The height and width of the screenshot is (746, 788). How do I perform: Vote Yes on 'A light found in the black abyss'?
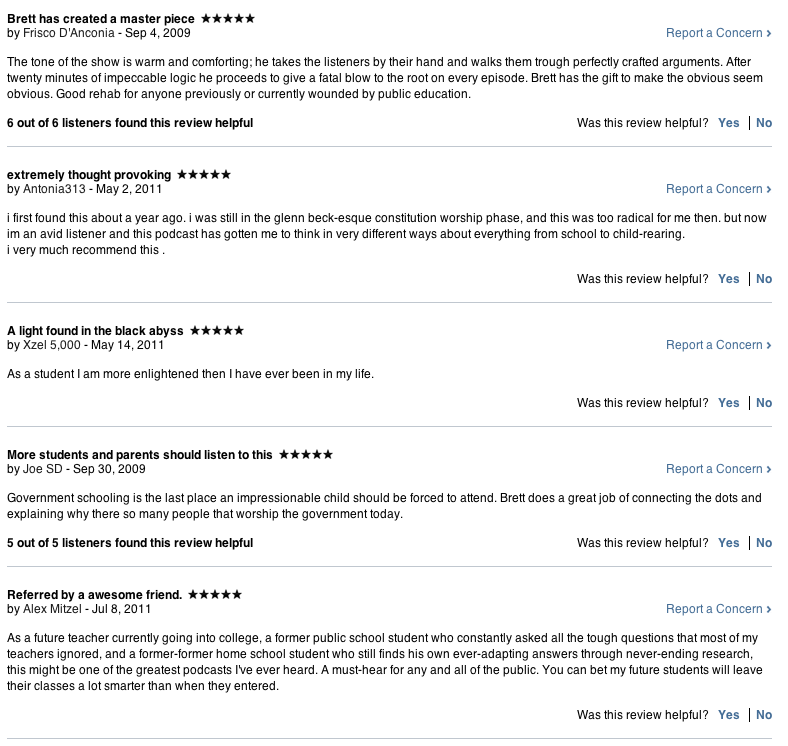729,403
